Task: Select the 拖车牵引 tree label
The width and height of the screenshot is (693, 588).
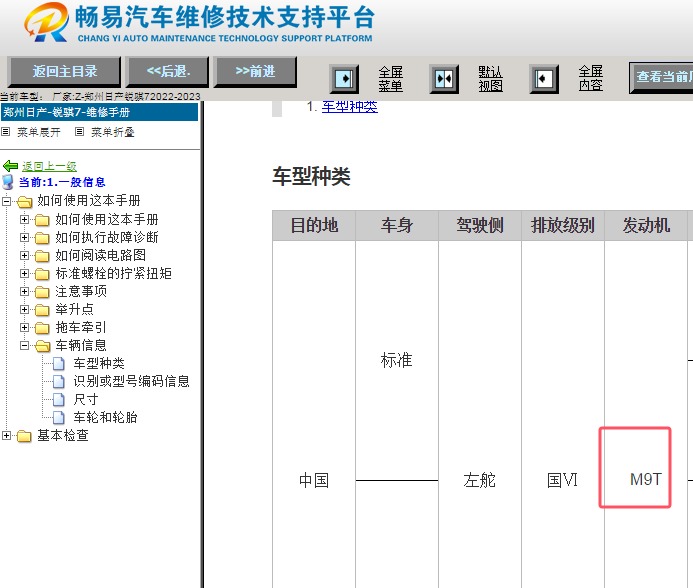Action: 81,328
